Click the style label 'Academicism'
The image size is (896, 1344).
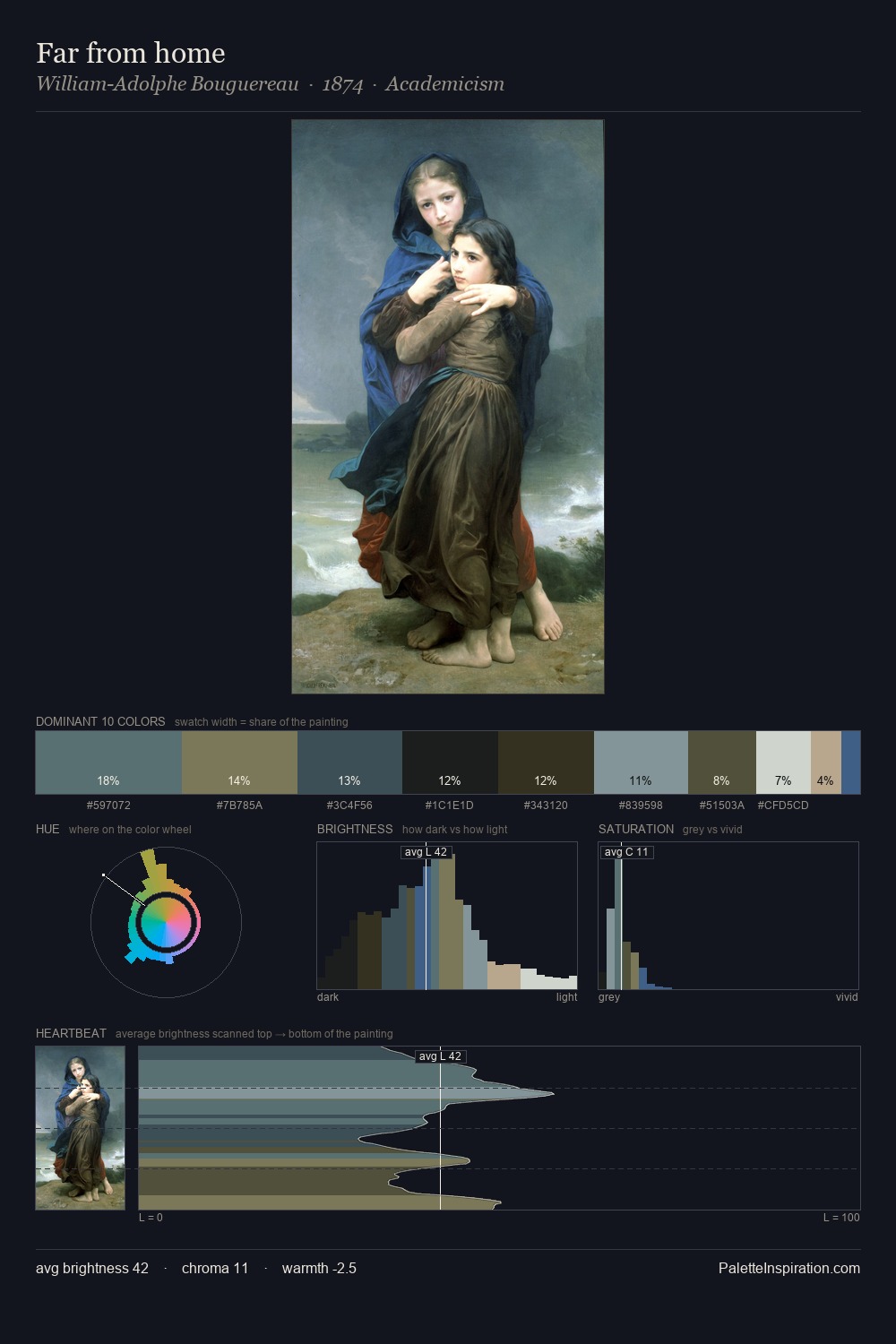click(x=444, y=83)
